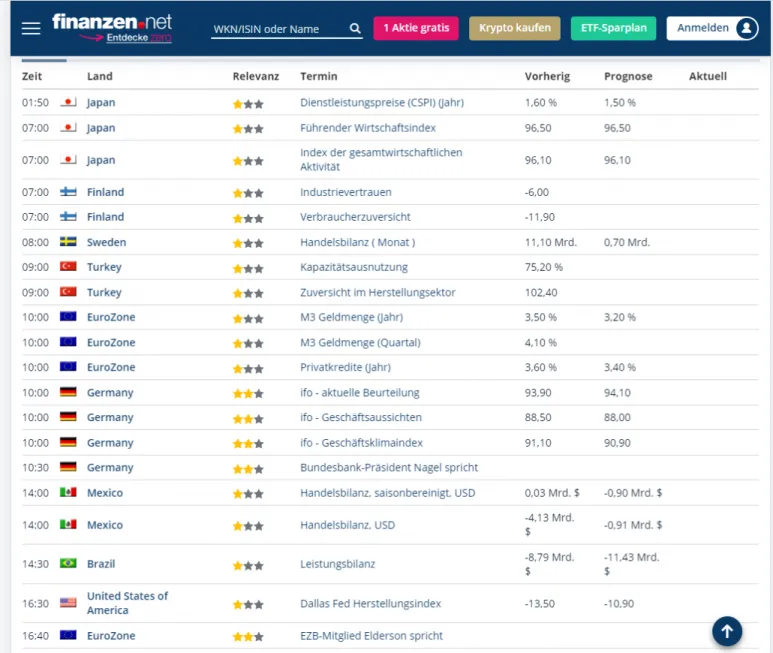Screen dimensions: 773x653
Task: Click the user profile avatar icon
Action: pos(746,28)
